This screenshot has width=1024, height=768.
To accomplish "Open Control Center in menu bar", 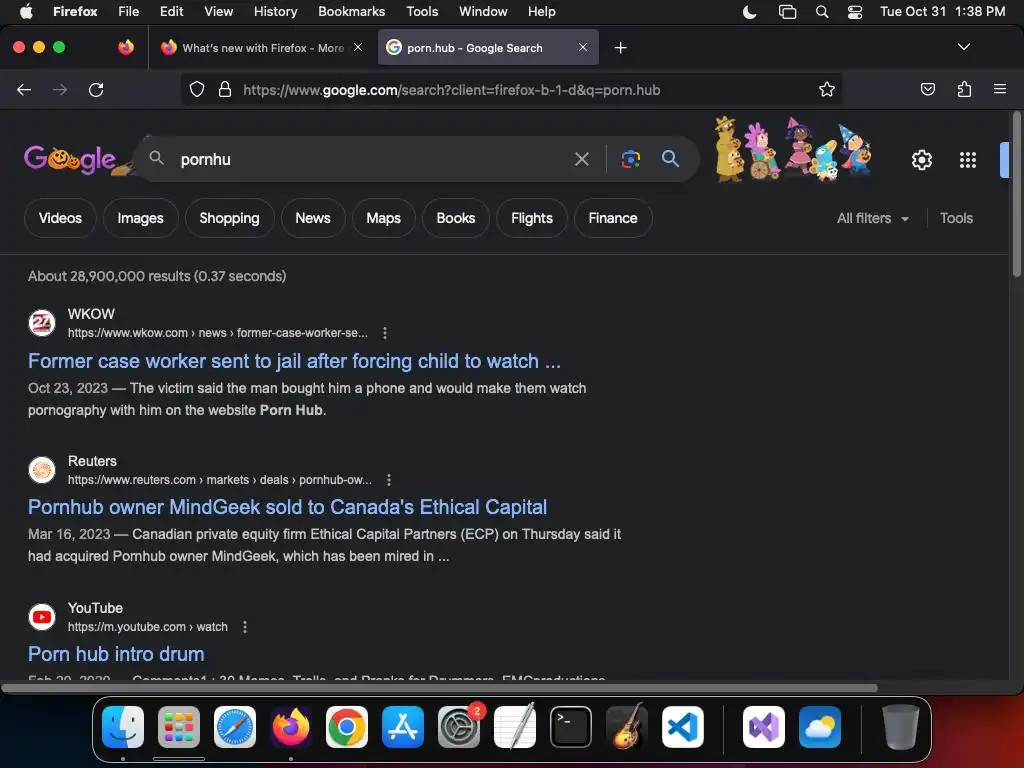I will pos(855,12).
